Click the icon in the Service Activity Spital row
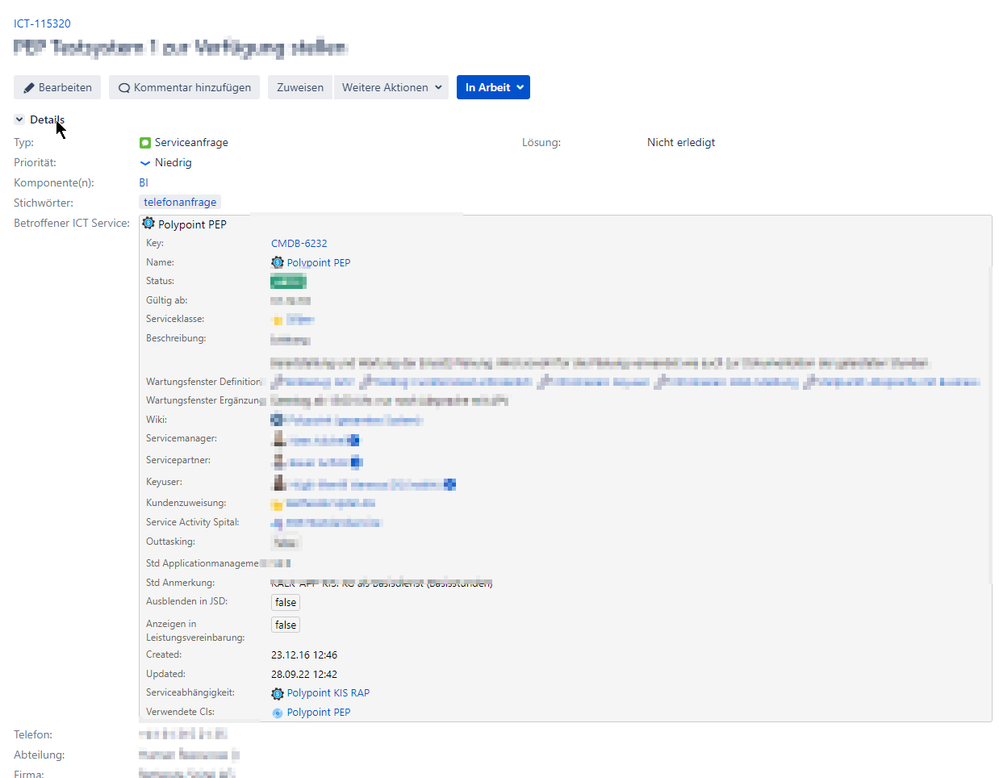 tap(277, 524)
